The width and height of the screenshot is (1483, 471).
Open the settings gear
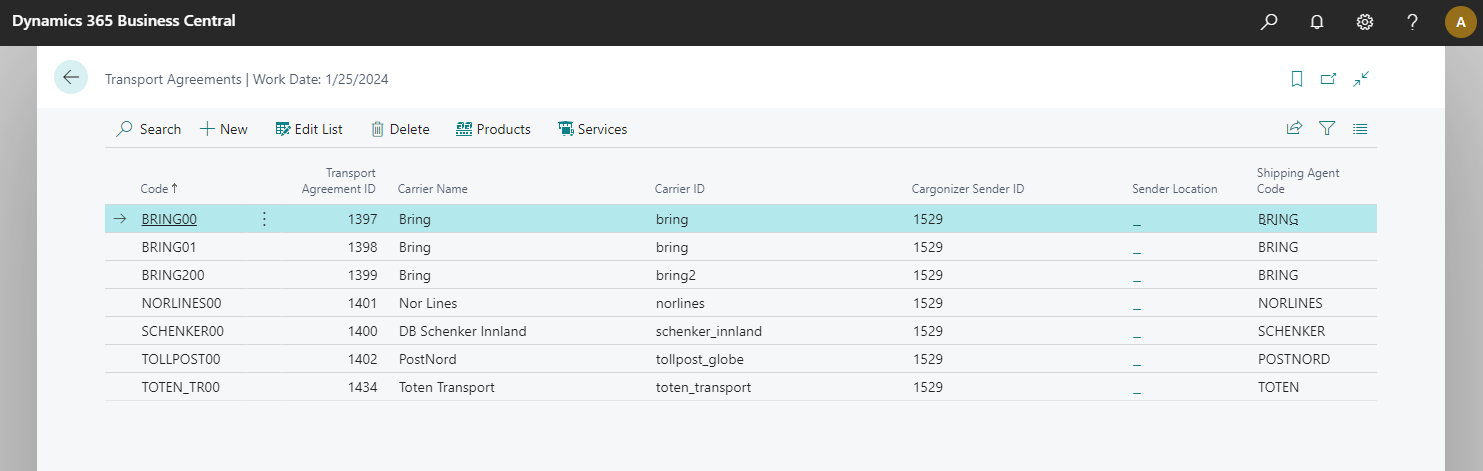tap(1364, 21)
